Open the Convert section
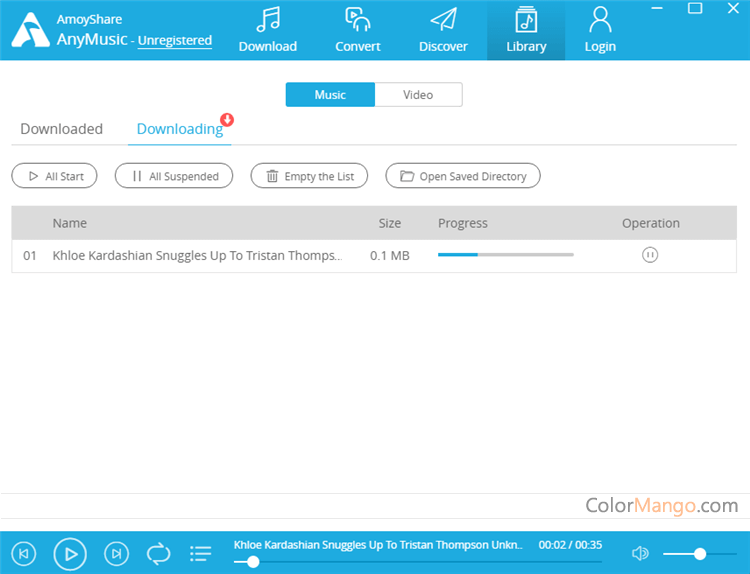 [357, 30]
